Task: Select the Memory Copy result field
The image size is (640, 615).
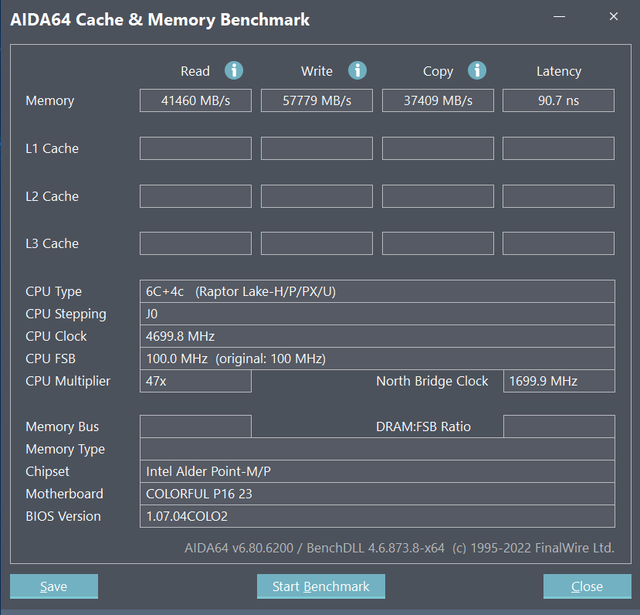Action: point(437,101)
